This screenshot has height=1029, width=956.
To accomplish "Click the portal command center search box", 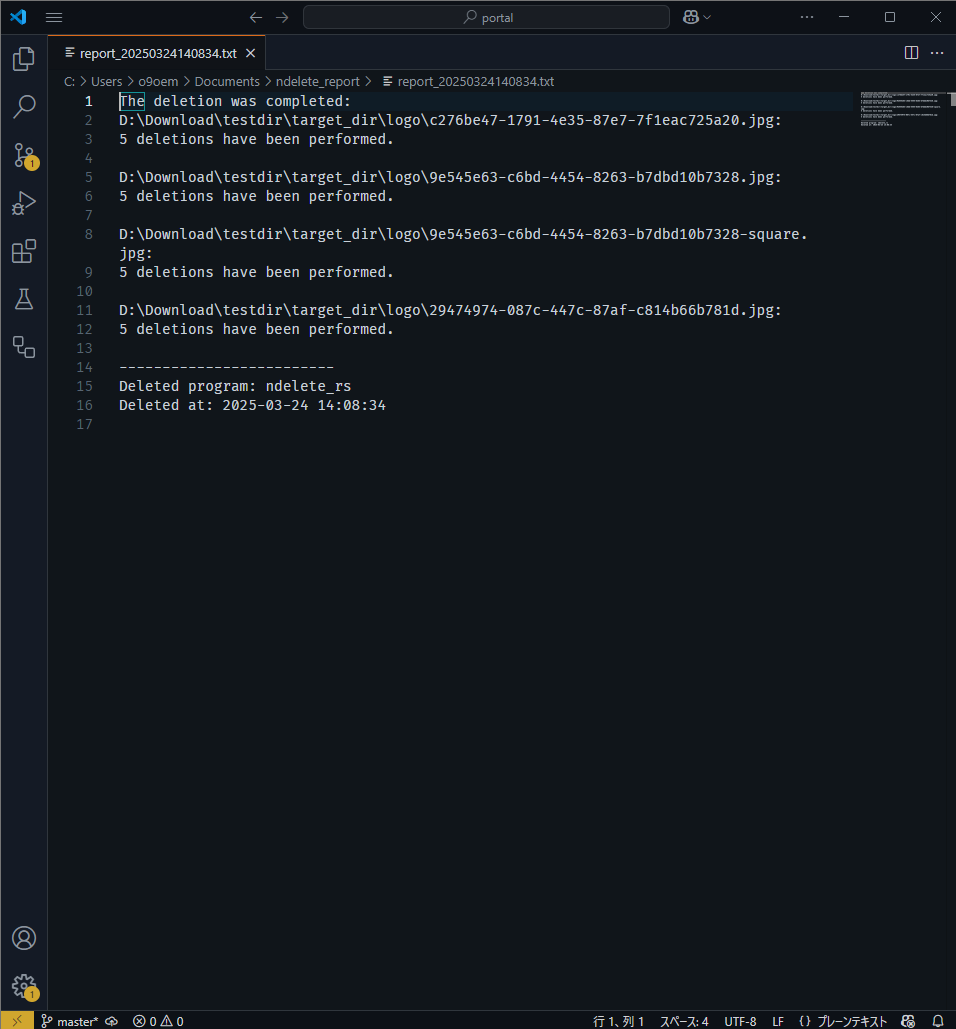I will tap(486, 17).
